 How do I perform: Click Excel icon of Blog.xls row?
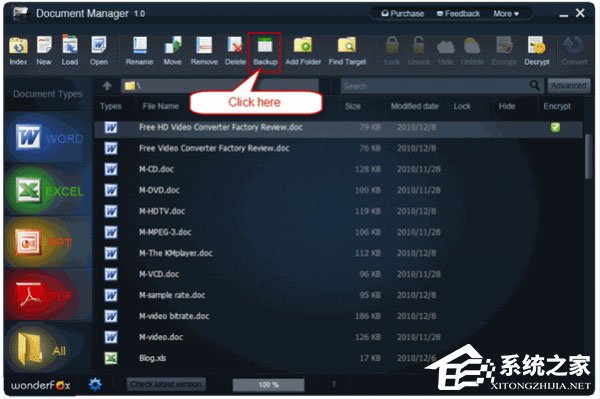click(x=111, y=358)
